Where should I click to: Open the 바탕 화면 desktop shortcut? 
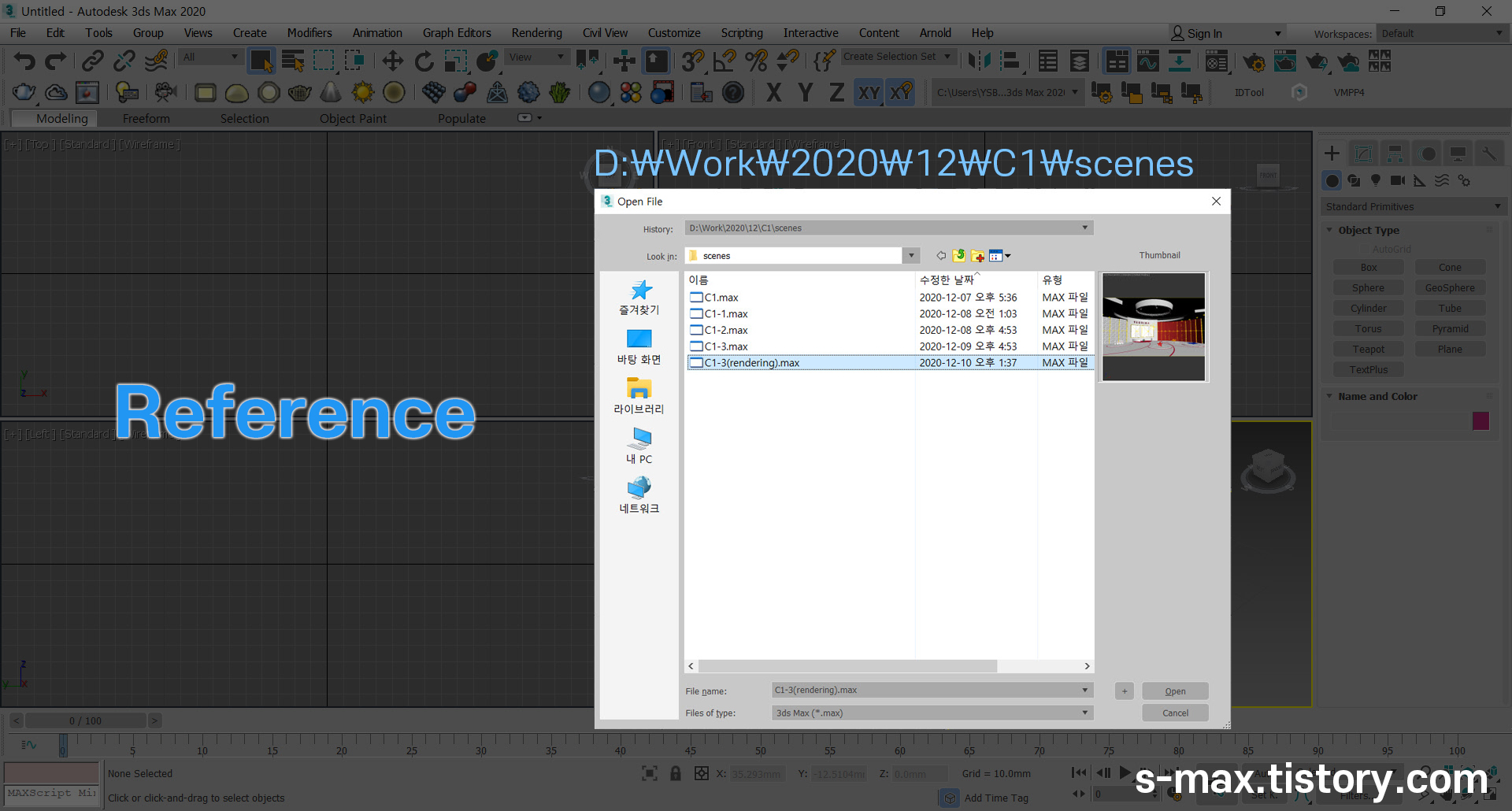point(639,346)
